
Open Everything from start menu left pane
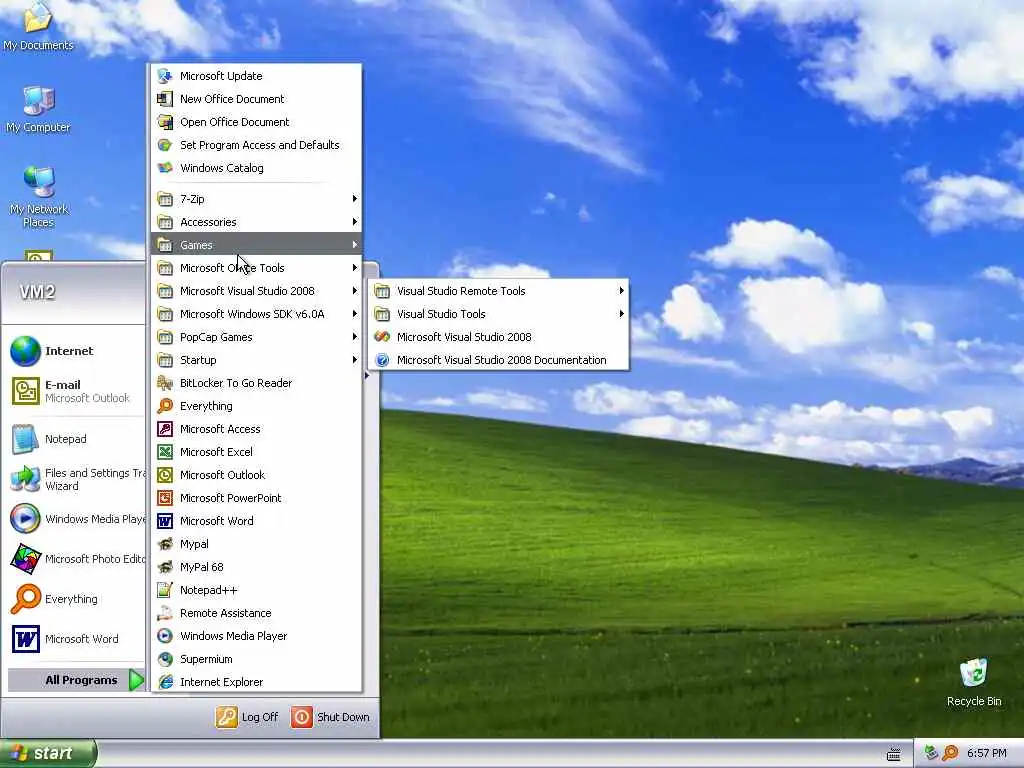[75, 599]
